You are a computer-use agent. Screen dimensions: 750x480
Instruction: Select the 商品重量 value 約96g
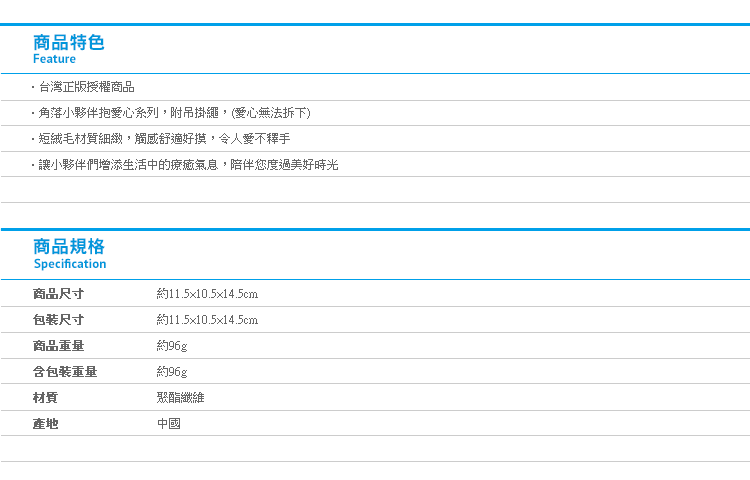[172, 346]
